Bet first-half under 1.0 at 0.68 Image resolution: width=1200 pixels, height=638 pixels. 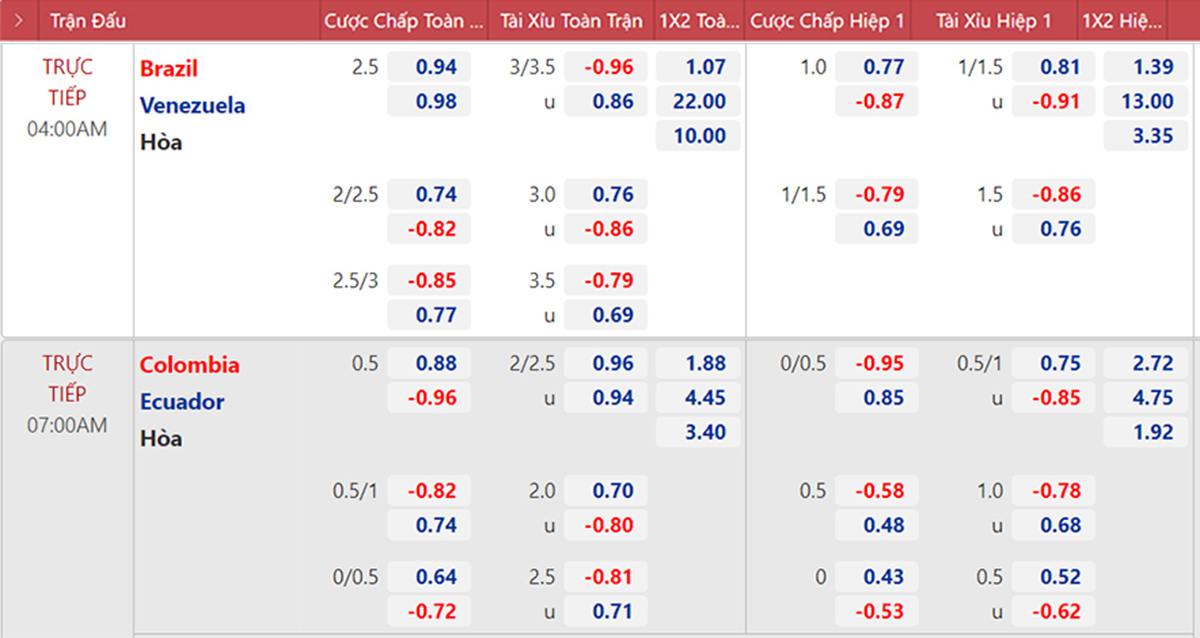(x=1054, y=524)
